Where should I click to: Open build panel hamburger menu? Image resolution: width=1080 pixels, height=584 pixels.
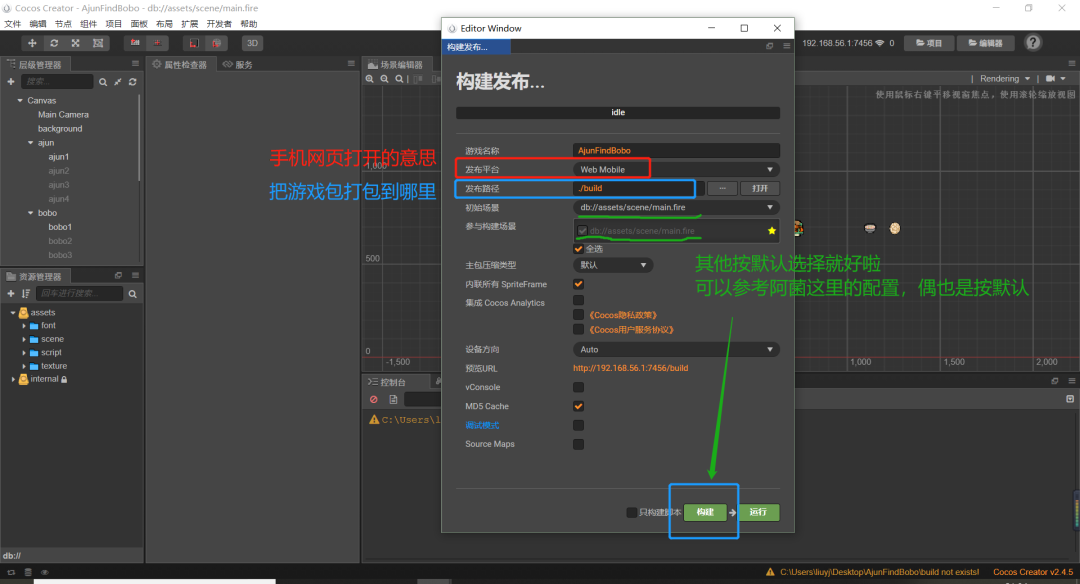click(786, 46)
